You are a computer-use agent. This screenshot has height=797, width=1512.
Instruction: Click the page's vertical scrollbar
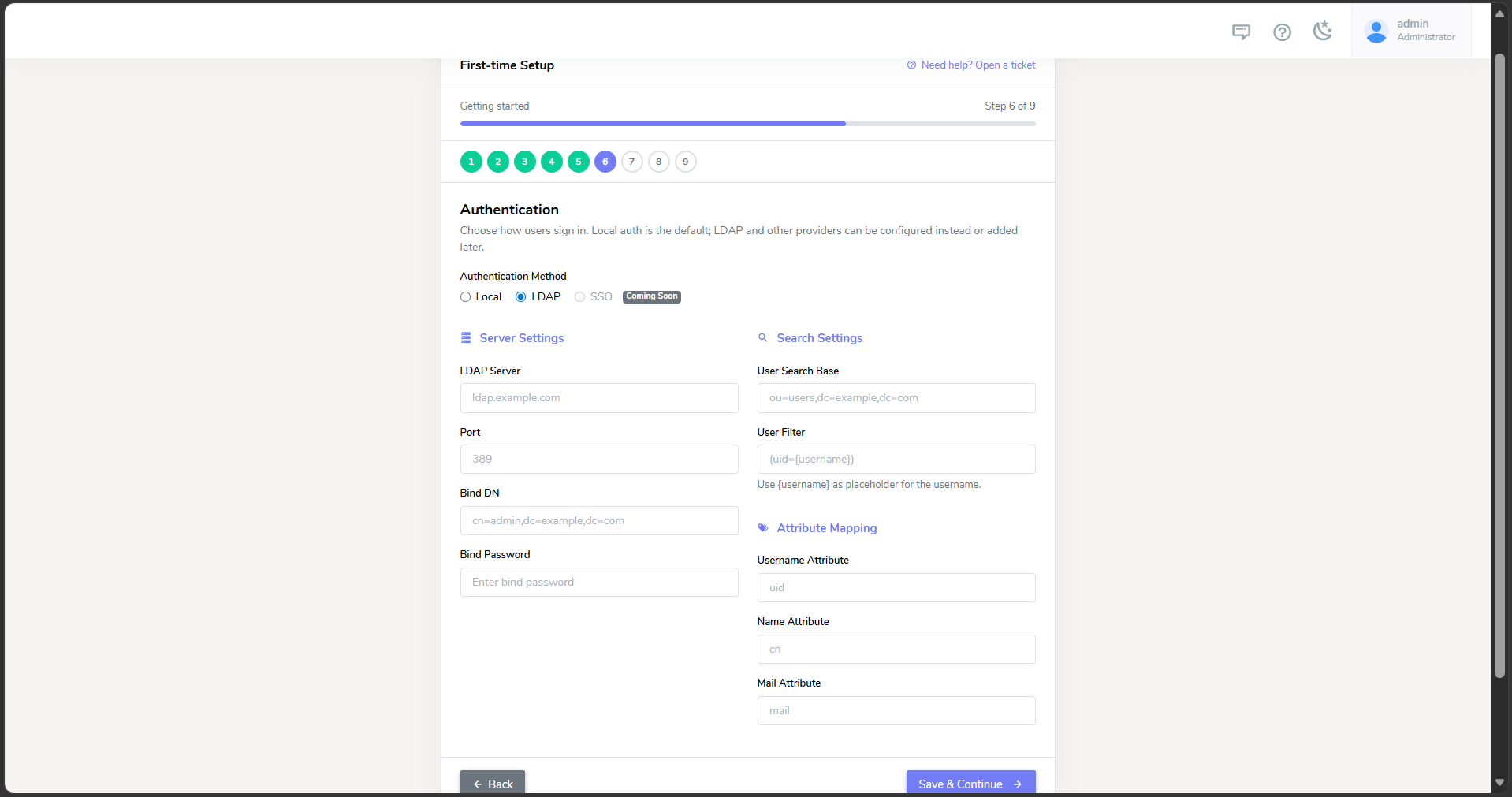1499,366
